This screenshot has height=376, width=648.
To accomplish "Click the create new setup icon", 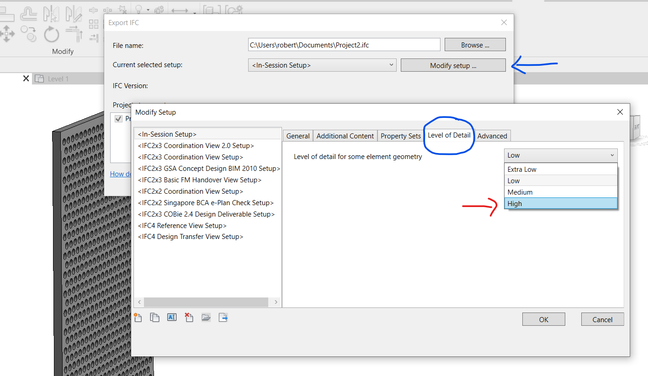I will point(138,317).
